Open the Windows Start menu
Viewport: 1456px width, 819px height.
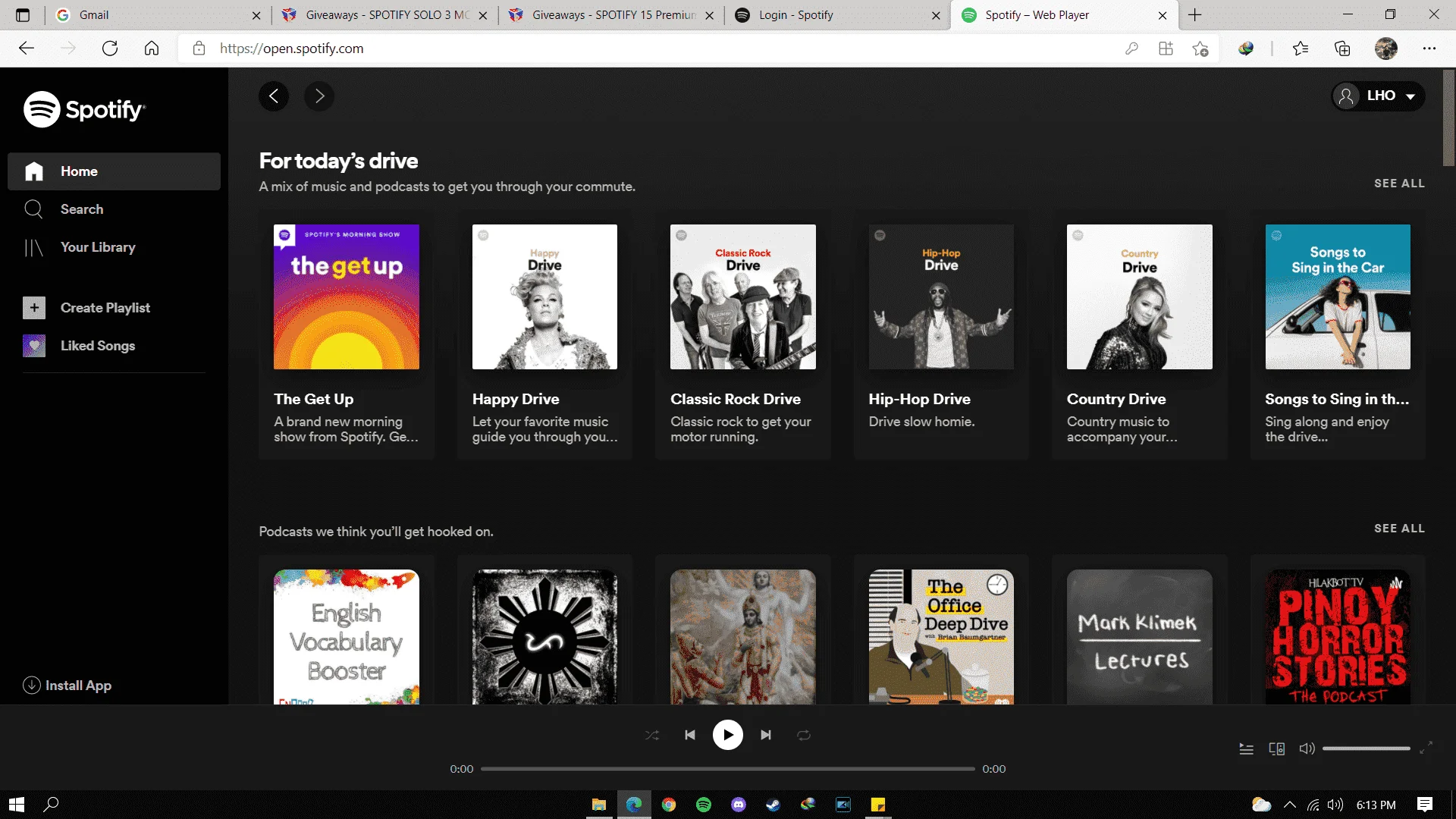pyautogui.click(x=17, y=805)
